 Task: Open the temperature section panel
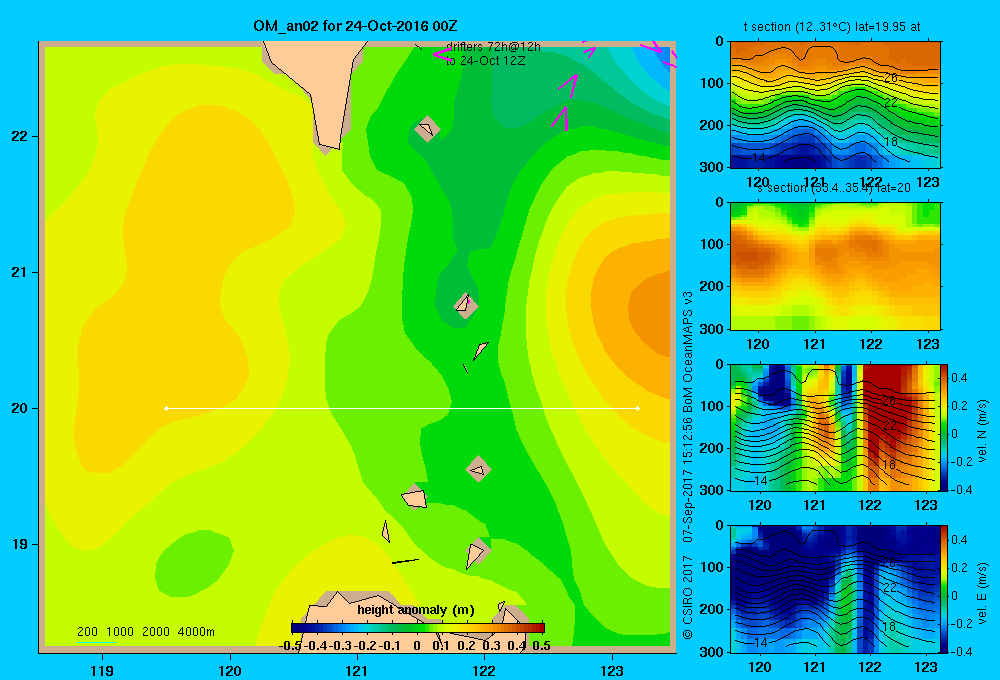[x=835, y=105]
